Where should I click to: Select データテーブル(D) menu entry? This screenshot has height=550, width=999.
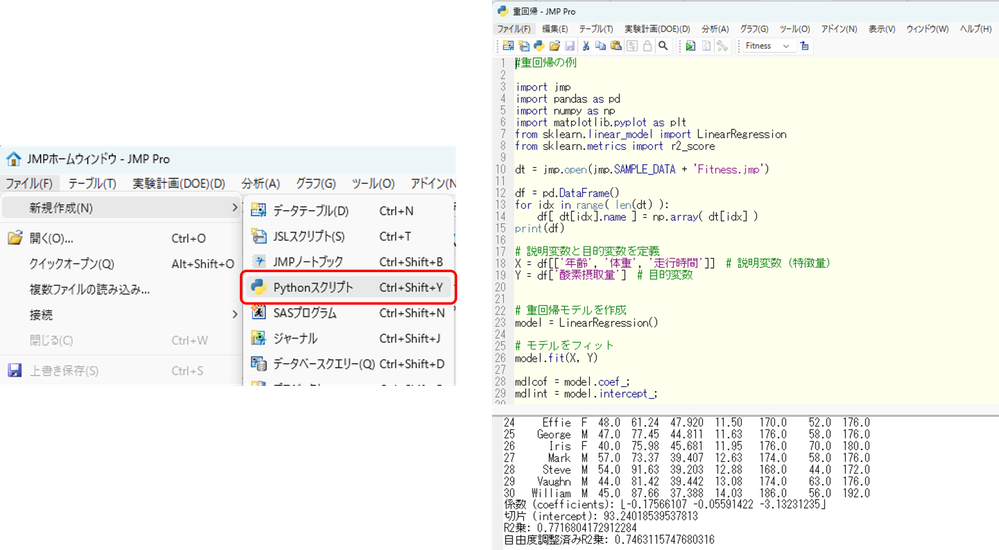pos(349,210)
